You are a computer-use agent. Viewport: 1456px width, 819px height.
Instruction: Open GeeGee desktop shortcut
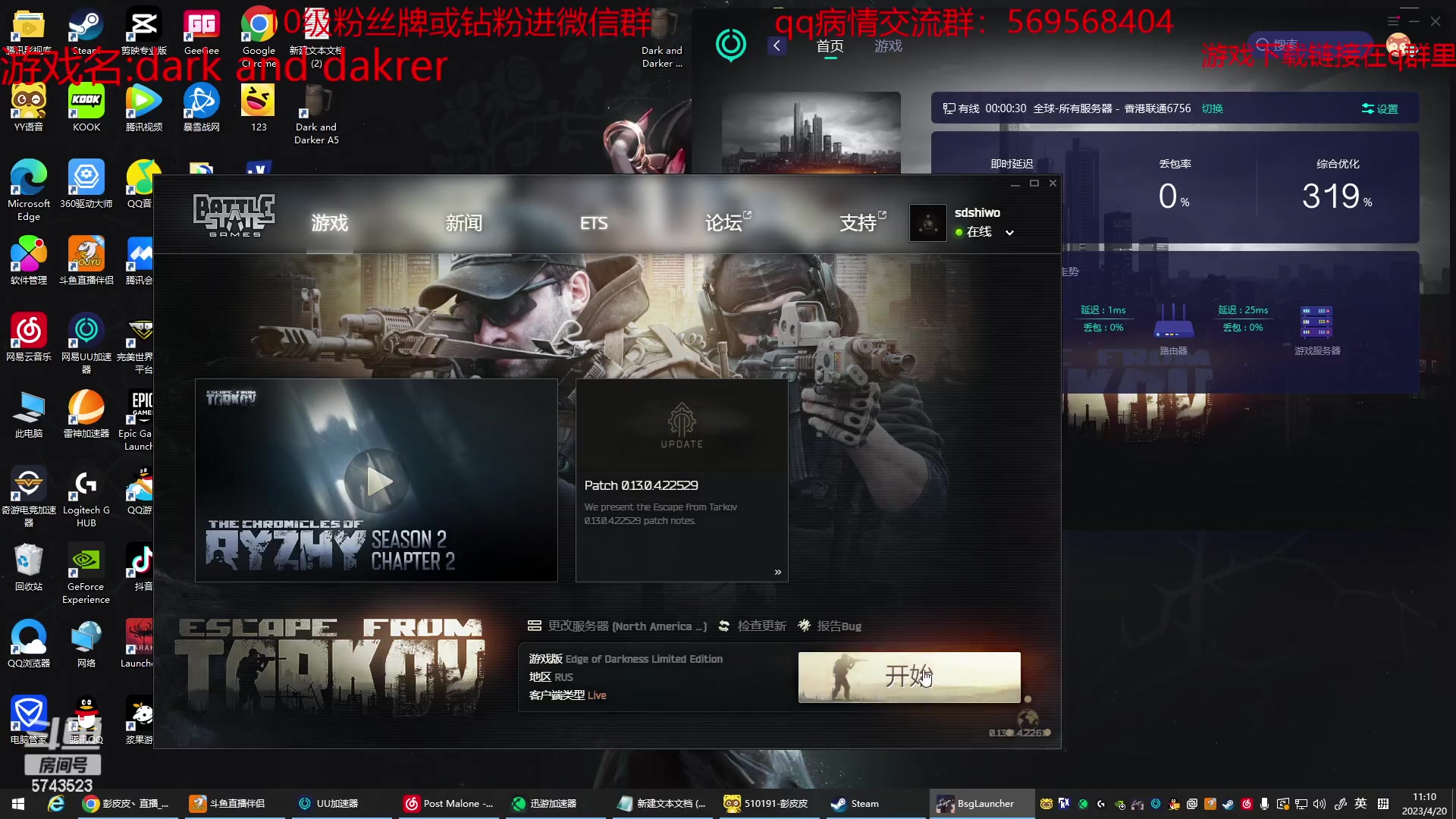click(201, 32)
